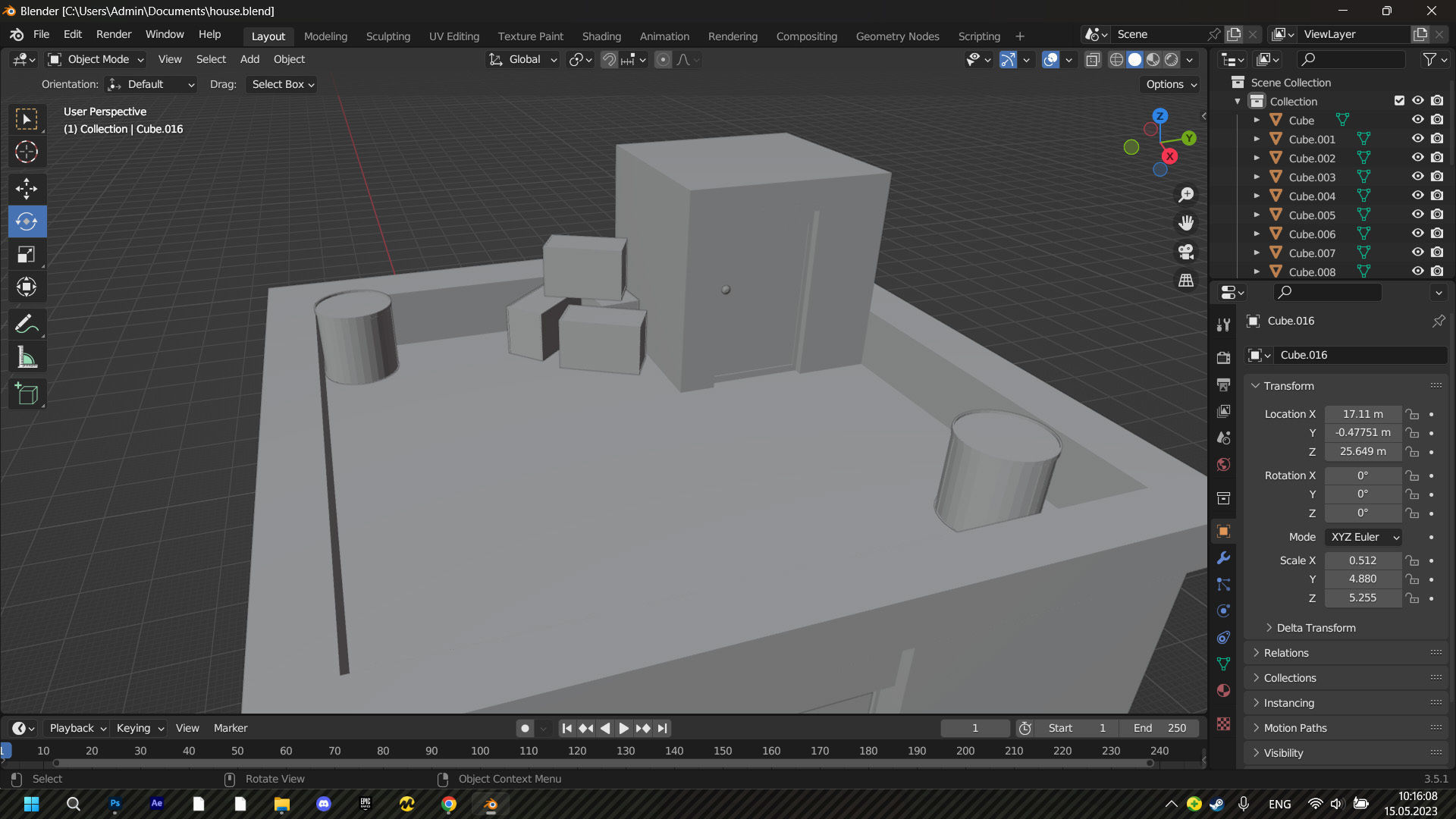Expand Cube.005 in the outliner
Screen dimensions: 1456x819
tap(1257, 215)
